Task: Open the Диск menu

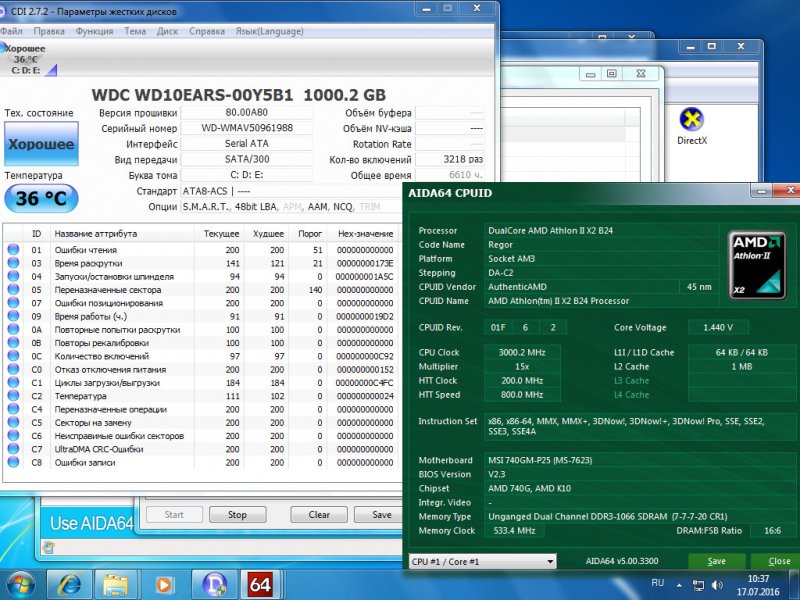Action: (x=167, y=31)
